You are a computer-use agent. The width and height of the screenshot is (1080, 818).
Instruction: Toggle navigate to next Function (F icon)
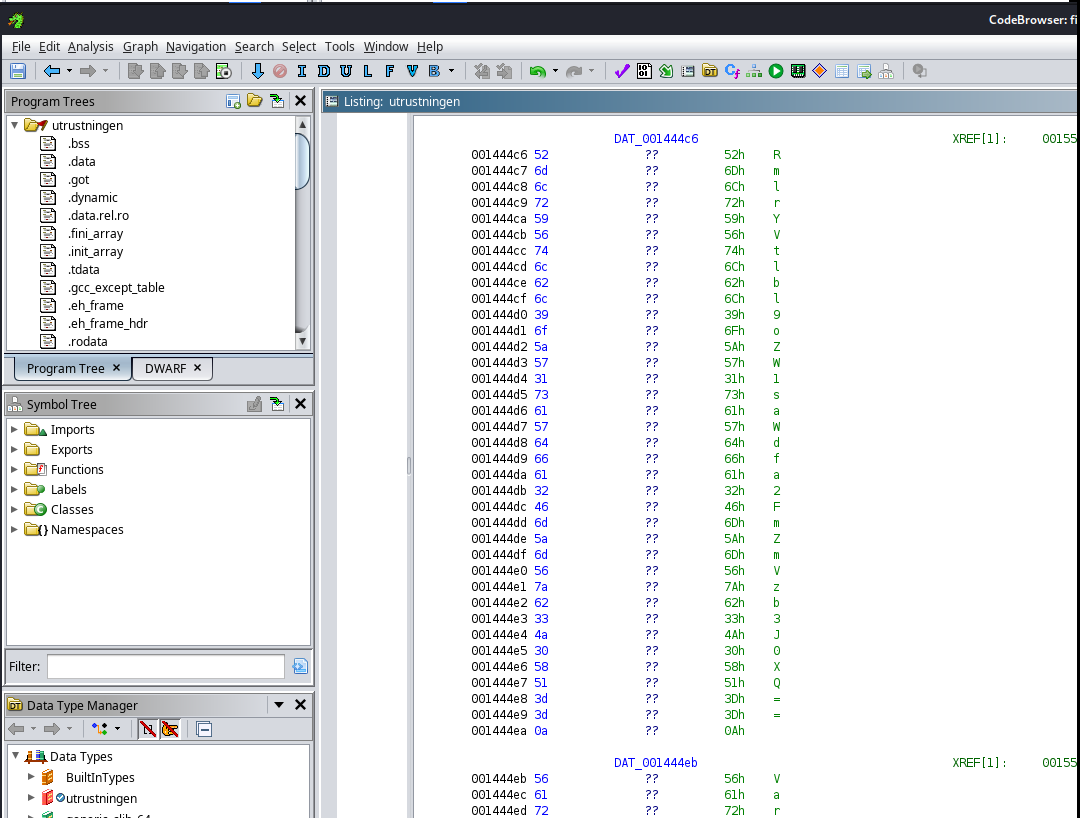389,71
